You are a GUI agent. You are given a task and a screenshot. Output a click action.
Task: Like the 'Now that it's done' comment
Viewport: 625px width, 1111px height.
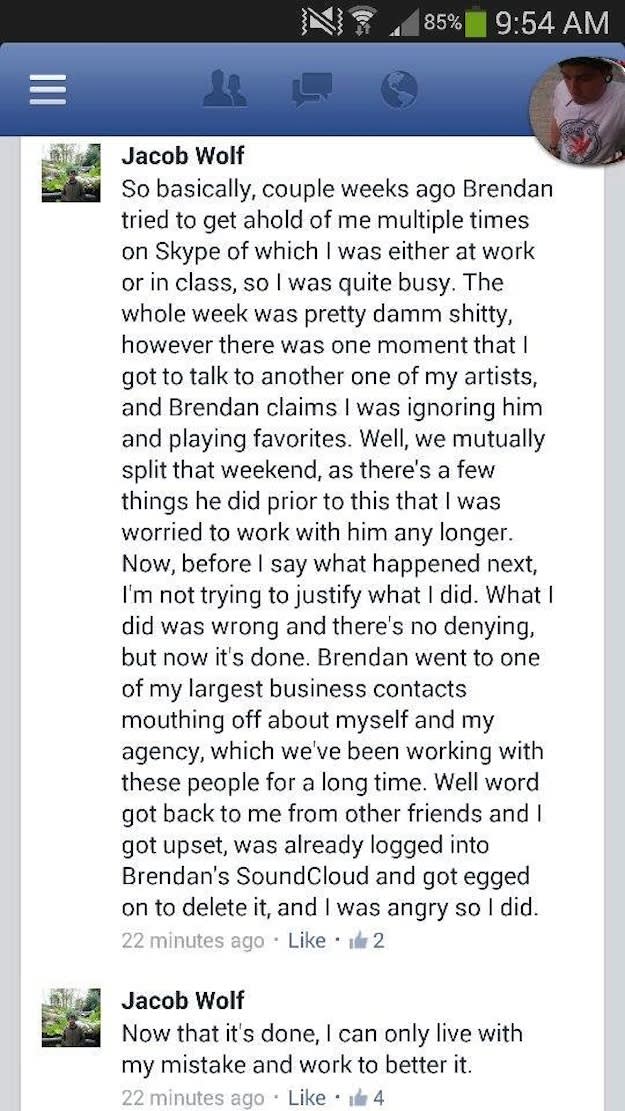(x=308, y=1098)
